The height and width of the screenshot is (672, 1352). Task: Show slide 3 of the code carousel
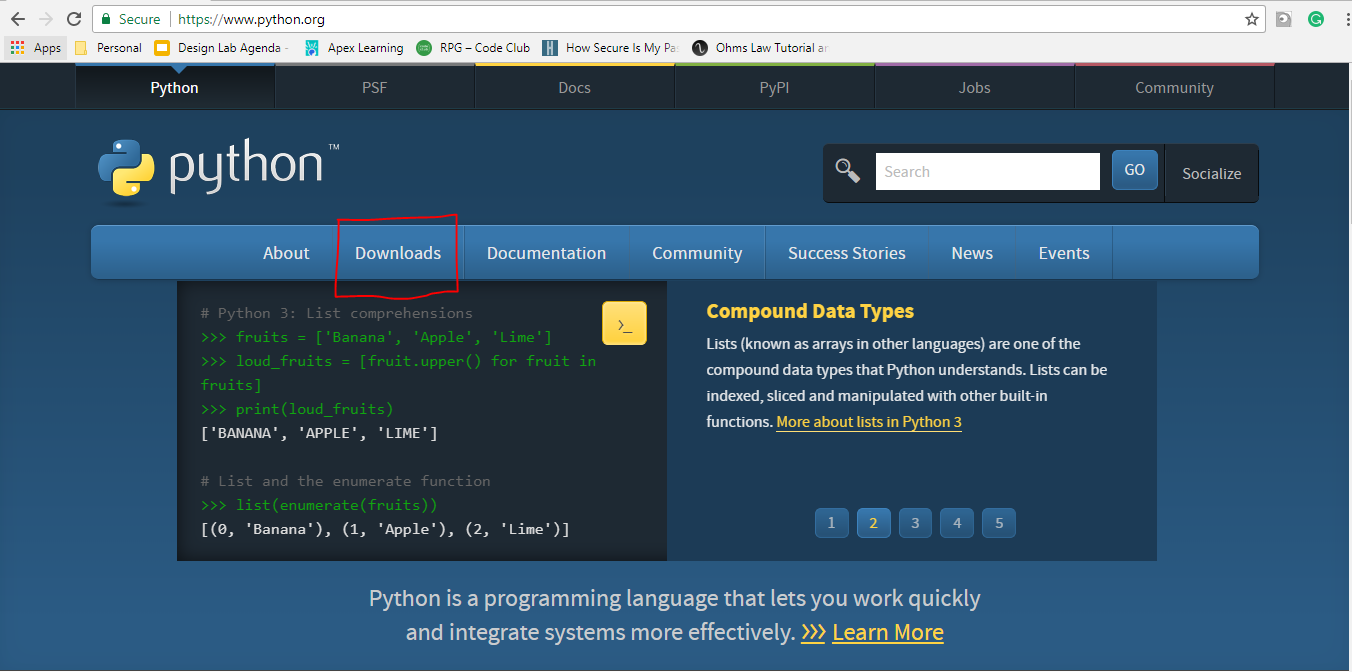[x=915, y=522]
